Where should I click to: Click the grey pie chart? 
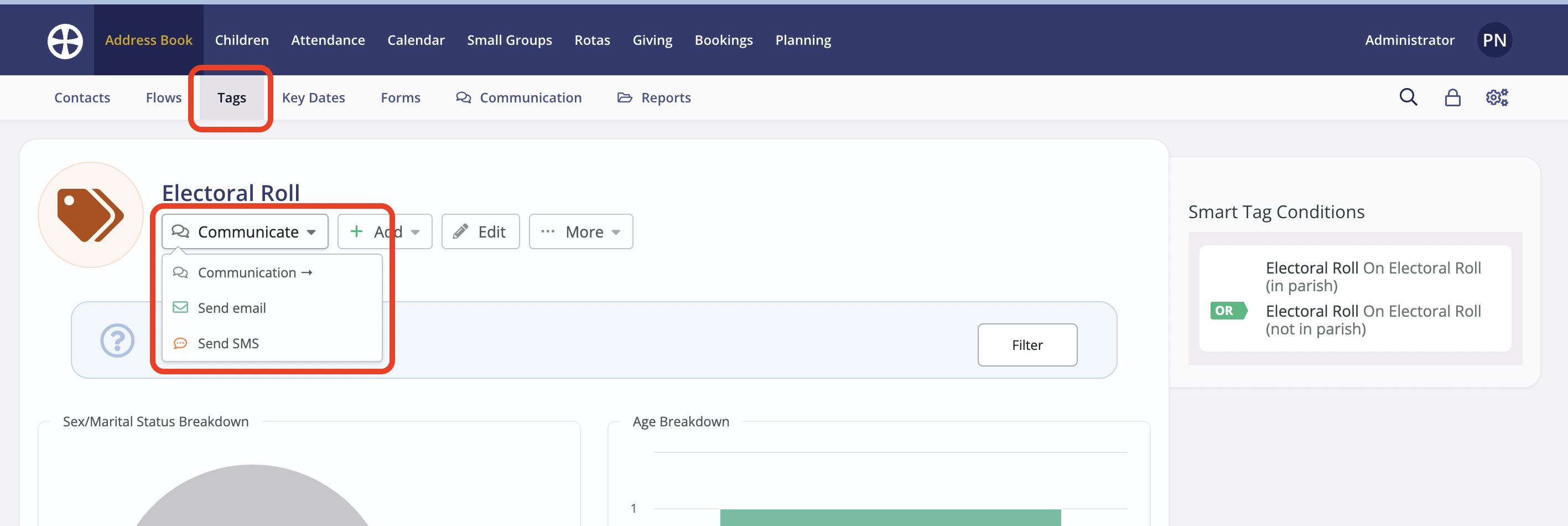[x=252, y=496]
